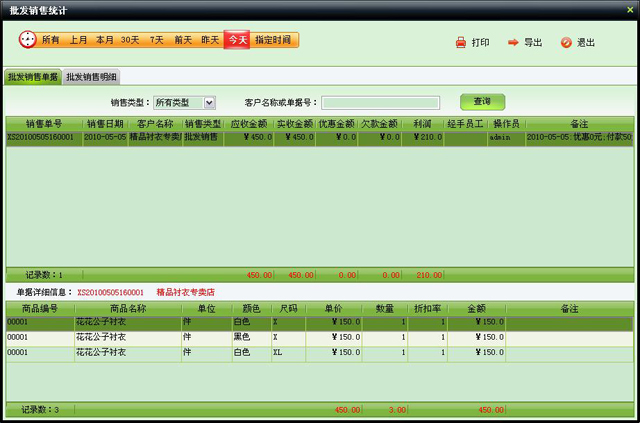Click the 打印 printer icon

(460, 43)
